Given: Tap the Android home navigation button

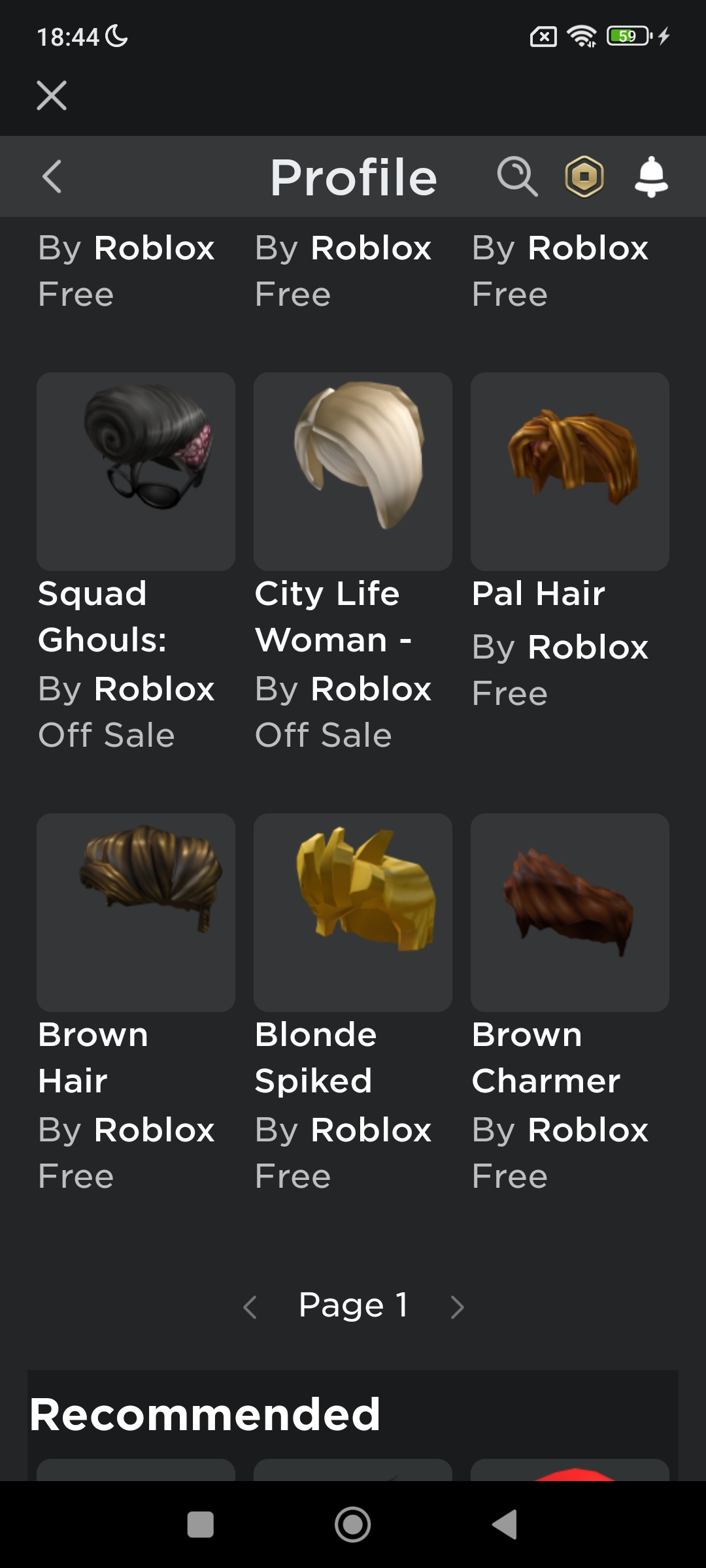Looking at the screenshot, I should (353, 1525).
